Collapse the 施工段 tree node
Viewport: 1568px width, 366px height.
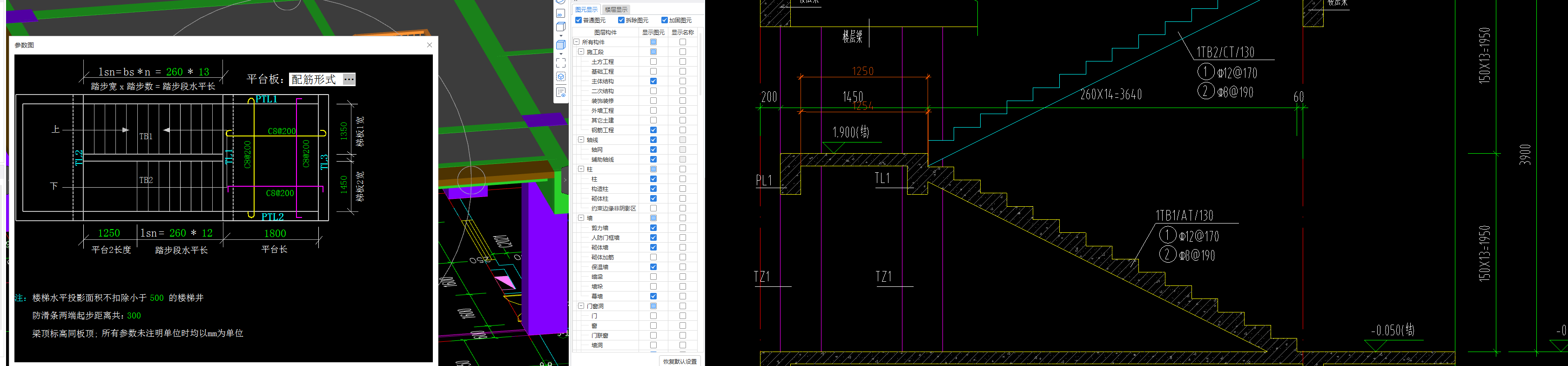[x=581, y=52]
